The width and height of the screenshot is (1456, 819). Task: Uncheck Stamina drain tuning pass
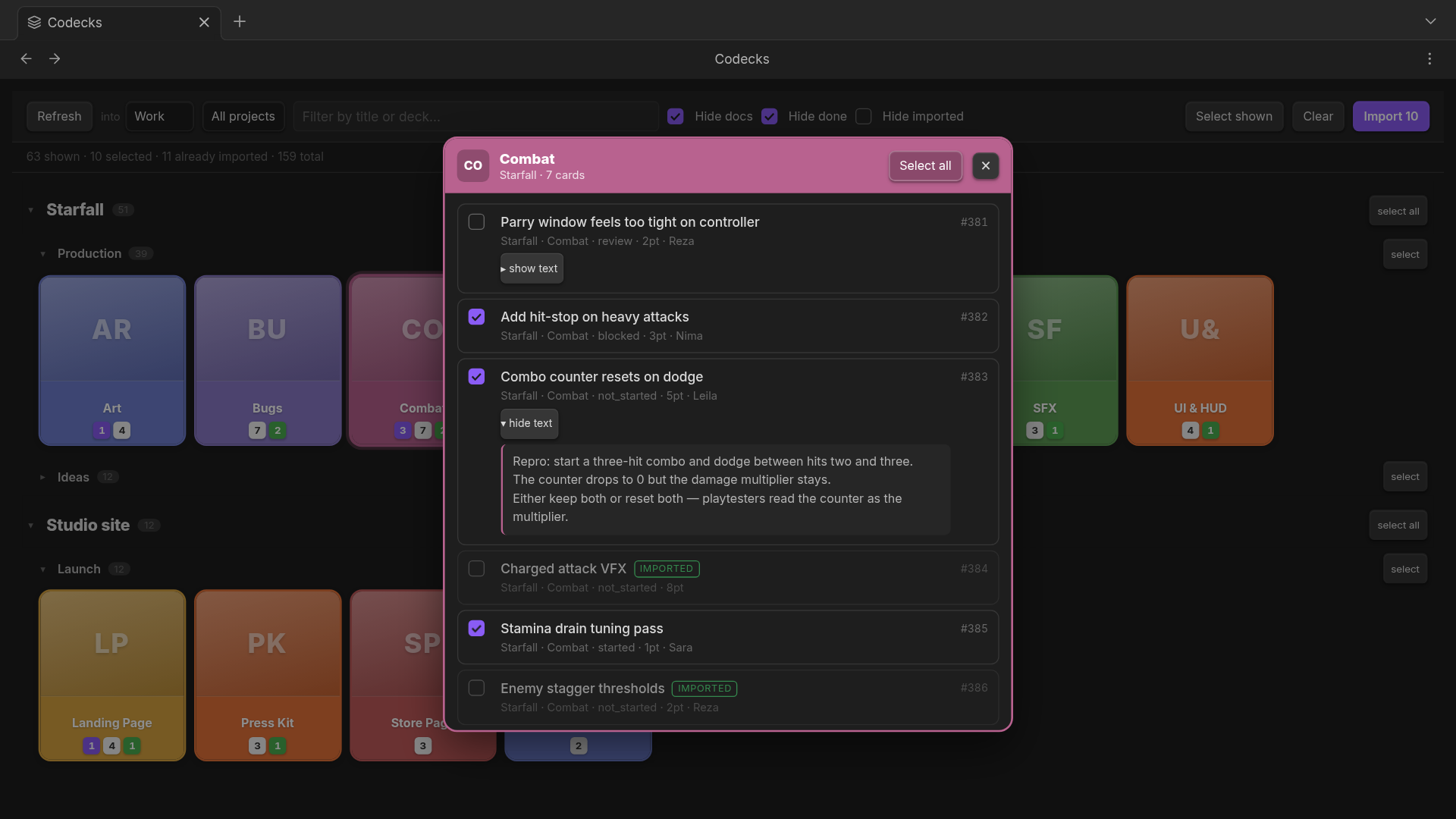476,628
